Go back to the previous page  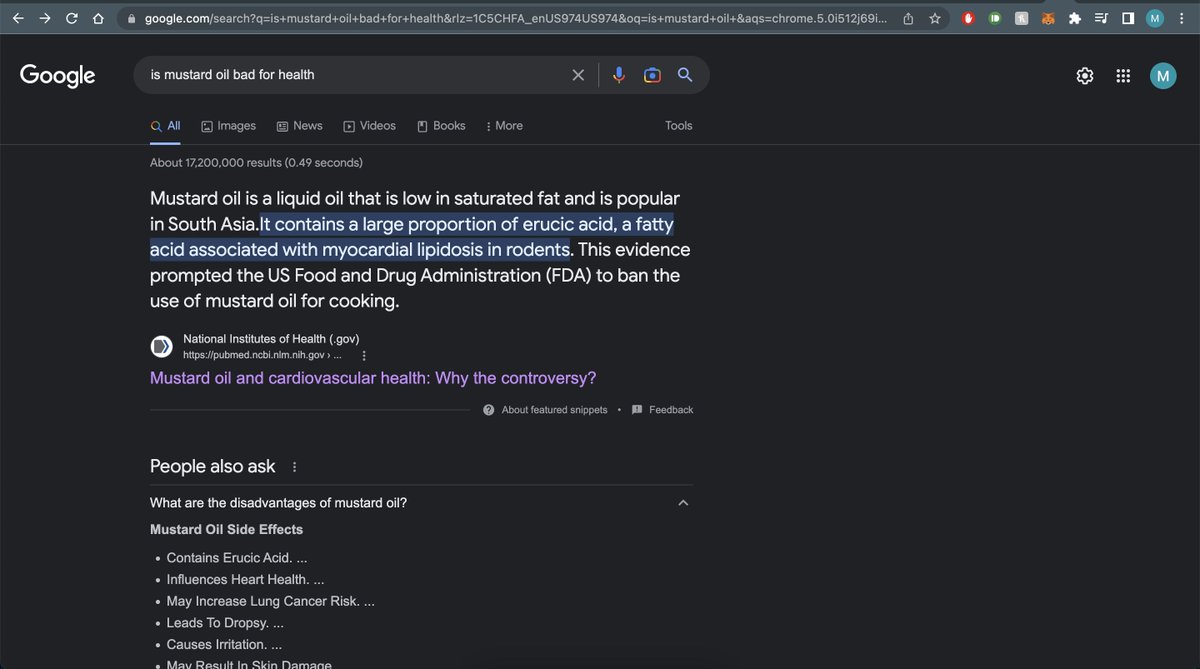coord(18,19)
